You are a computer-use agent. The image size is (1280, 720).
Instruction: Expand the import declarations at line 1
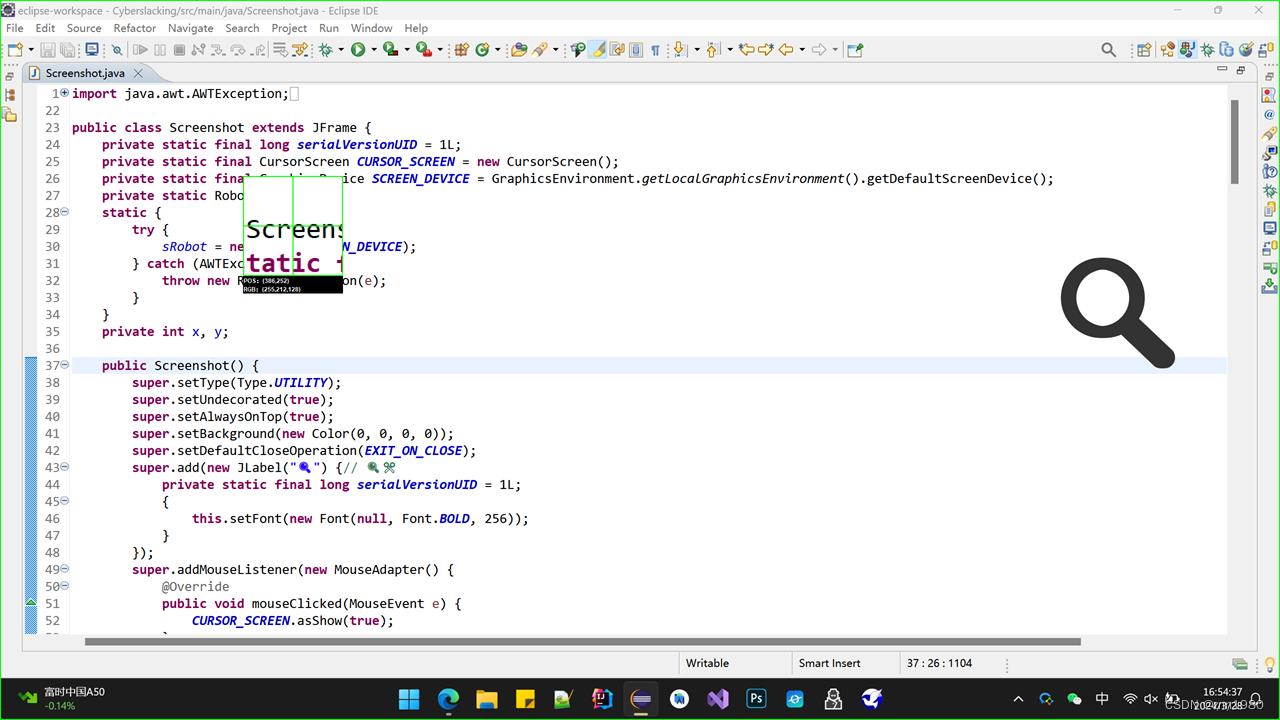(62, 93)
